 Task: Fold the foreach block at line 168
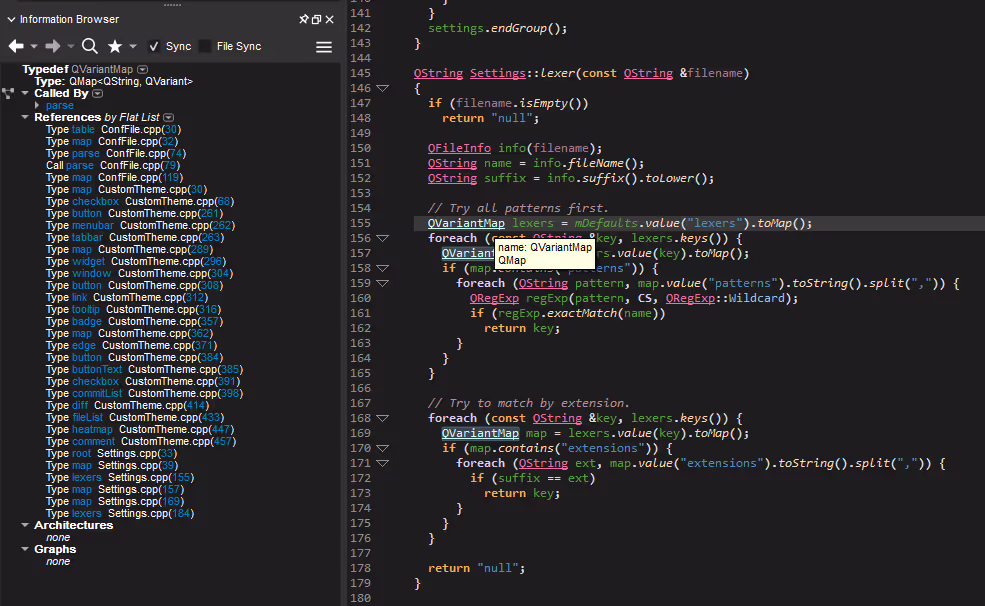(x=383, y=418)
